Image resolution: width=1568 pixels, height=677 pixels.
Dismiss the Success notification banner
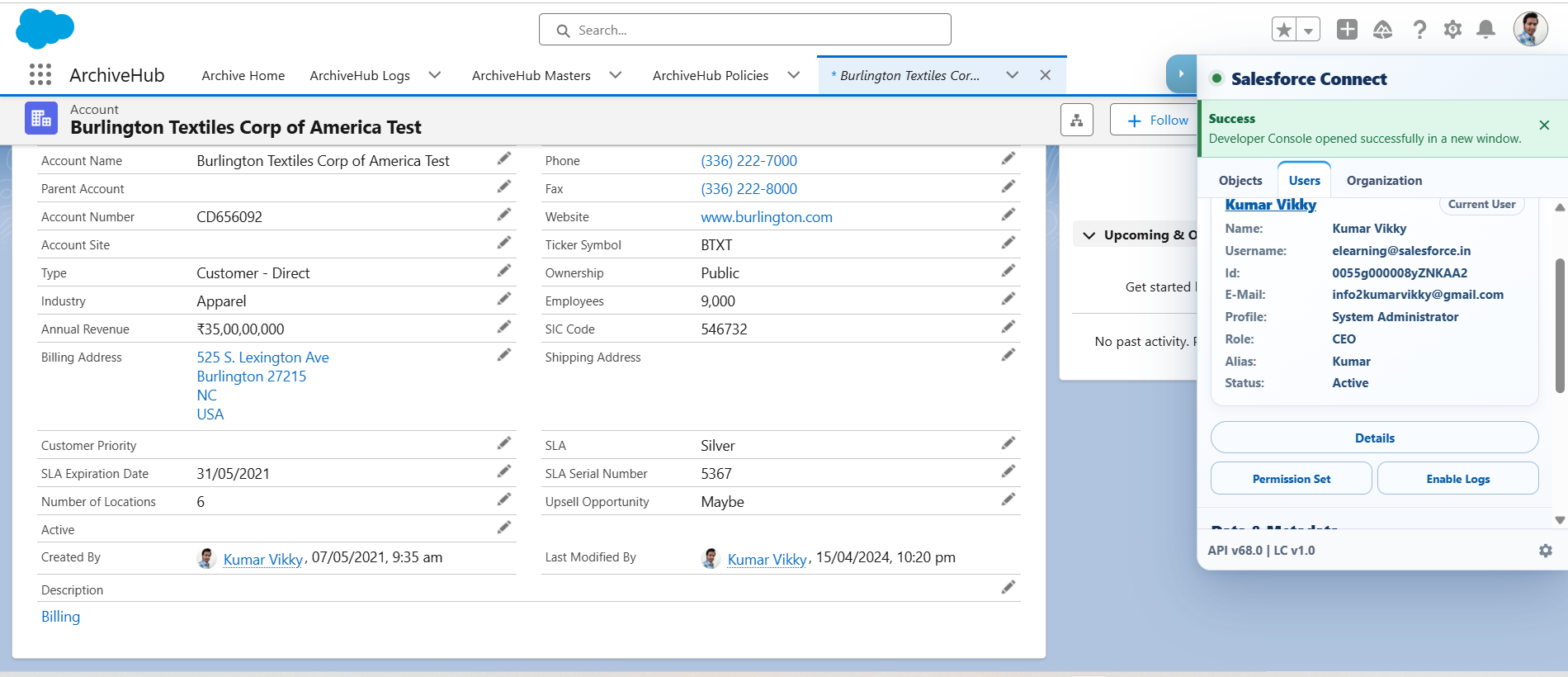1544,125
